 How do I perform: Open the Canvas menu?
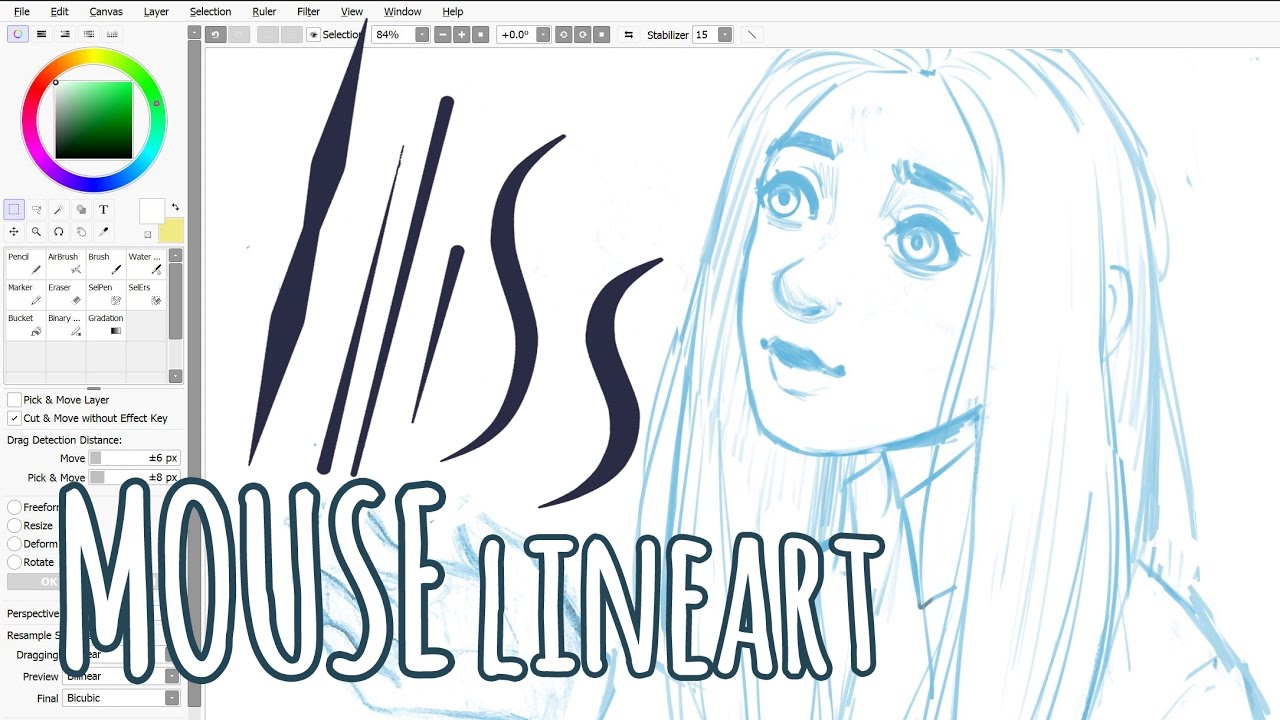(105, 11)
